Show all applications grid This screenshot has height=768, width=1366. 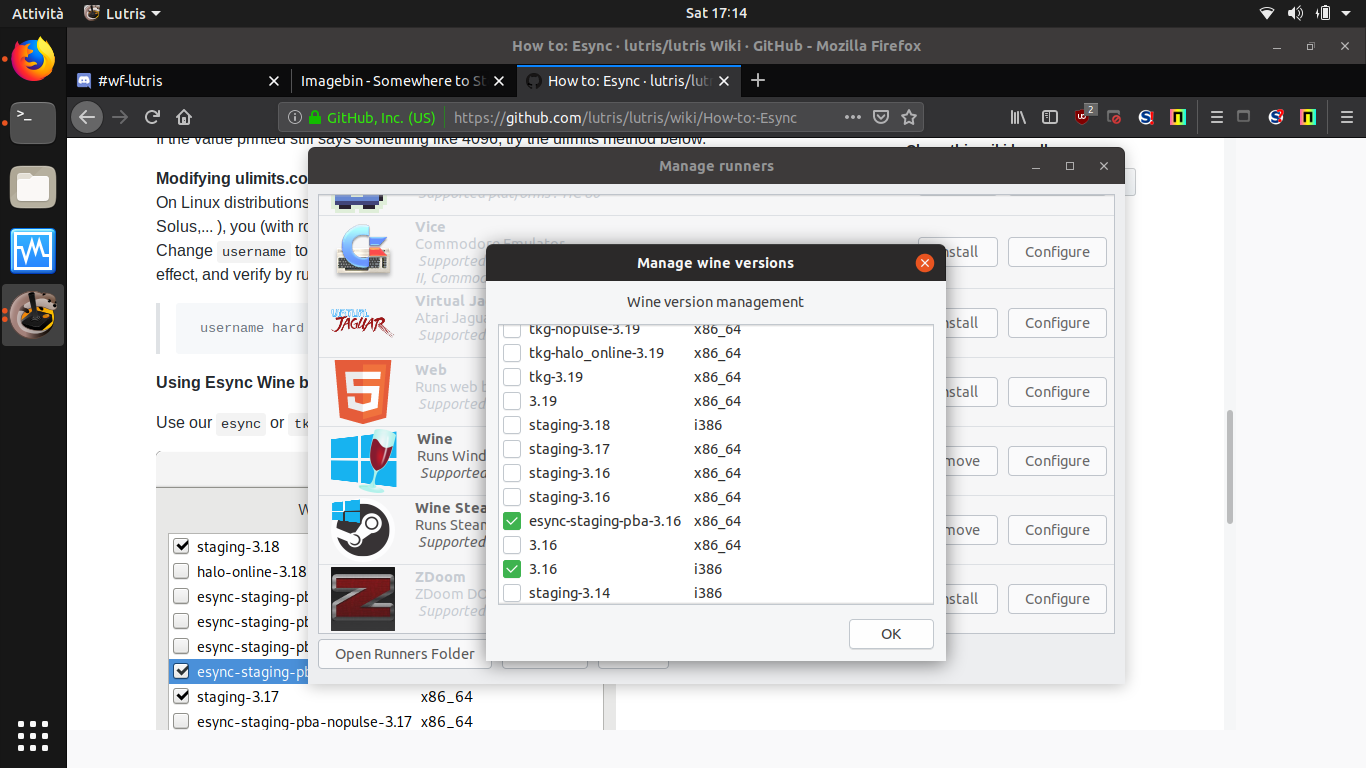[33, 735]
